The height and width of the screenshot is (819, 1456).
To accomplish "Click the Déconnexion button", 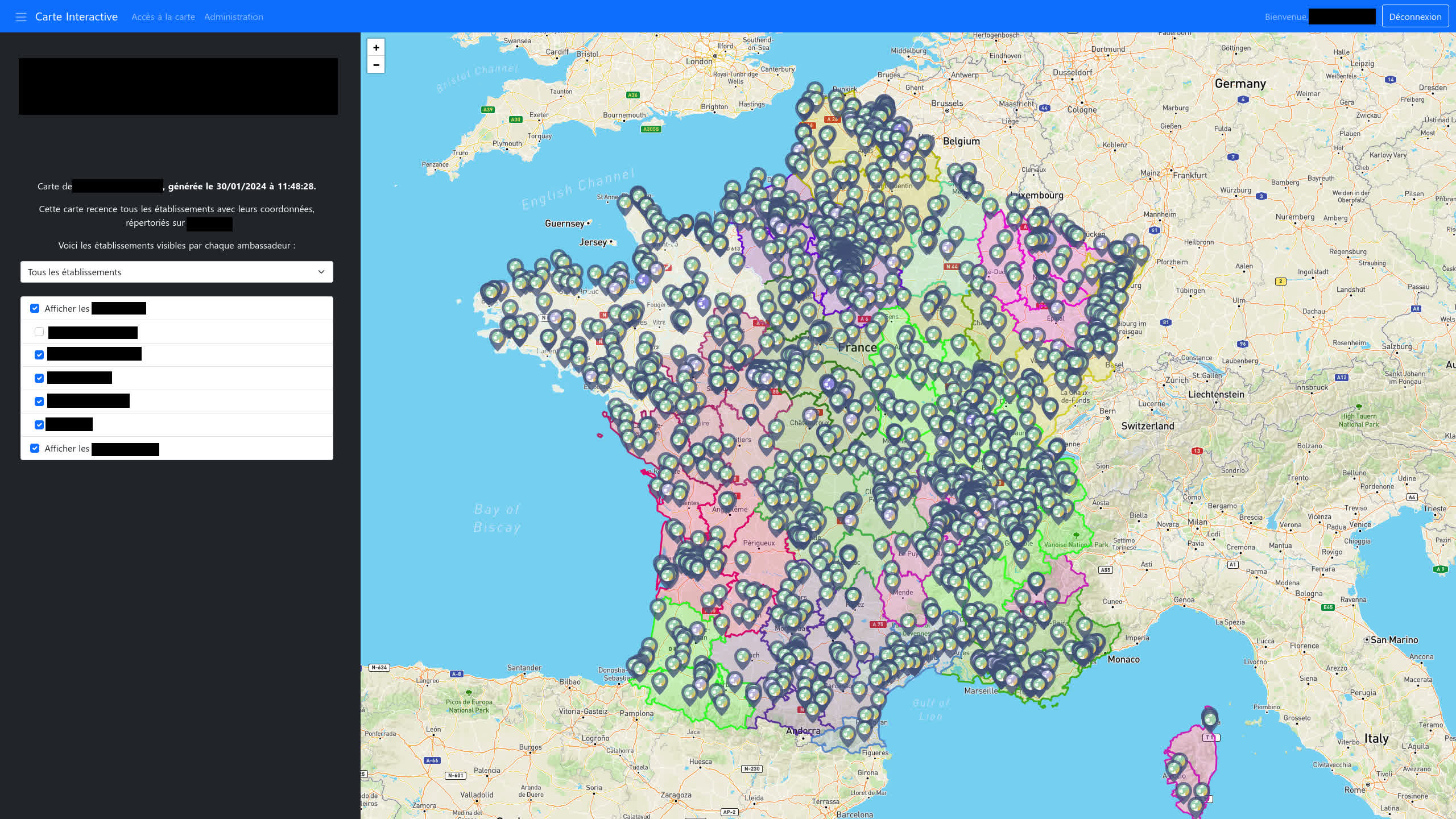I will click(x=1415, y=16).
